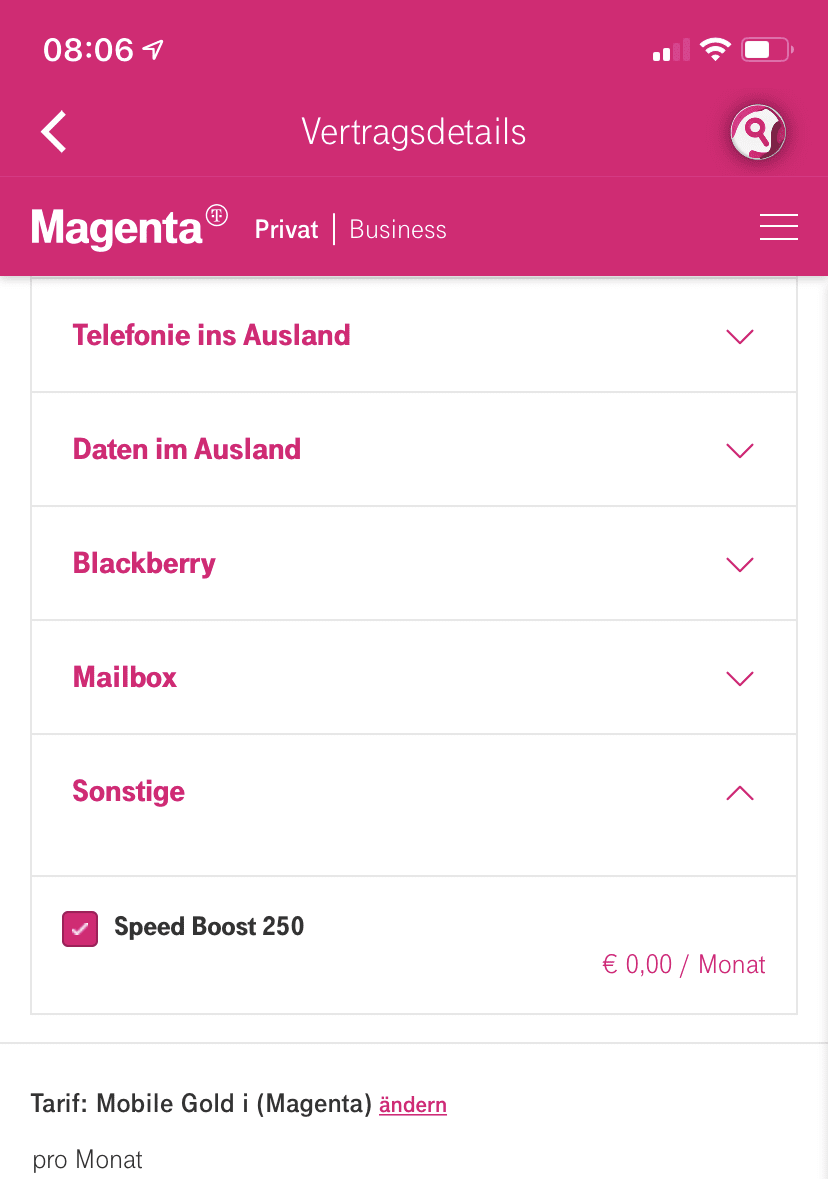Viewport: 828px width, 1179px height.
Task: Tap the Speed Boost 250 label
Action: coord(209,927)
